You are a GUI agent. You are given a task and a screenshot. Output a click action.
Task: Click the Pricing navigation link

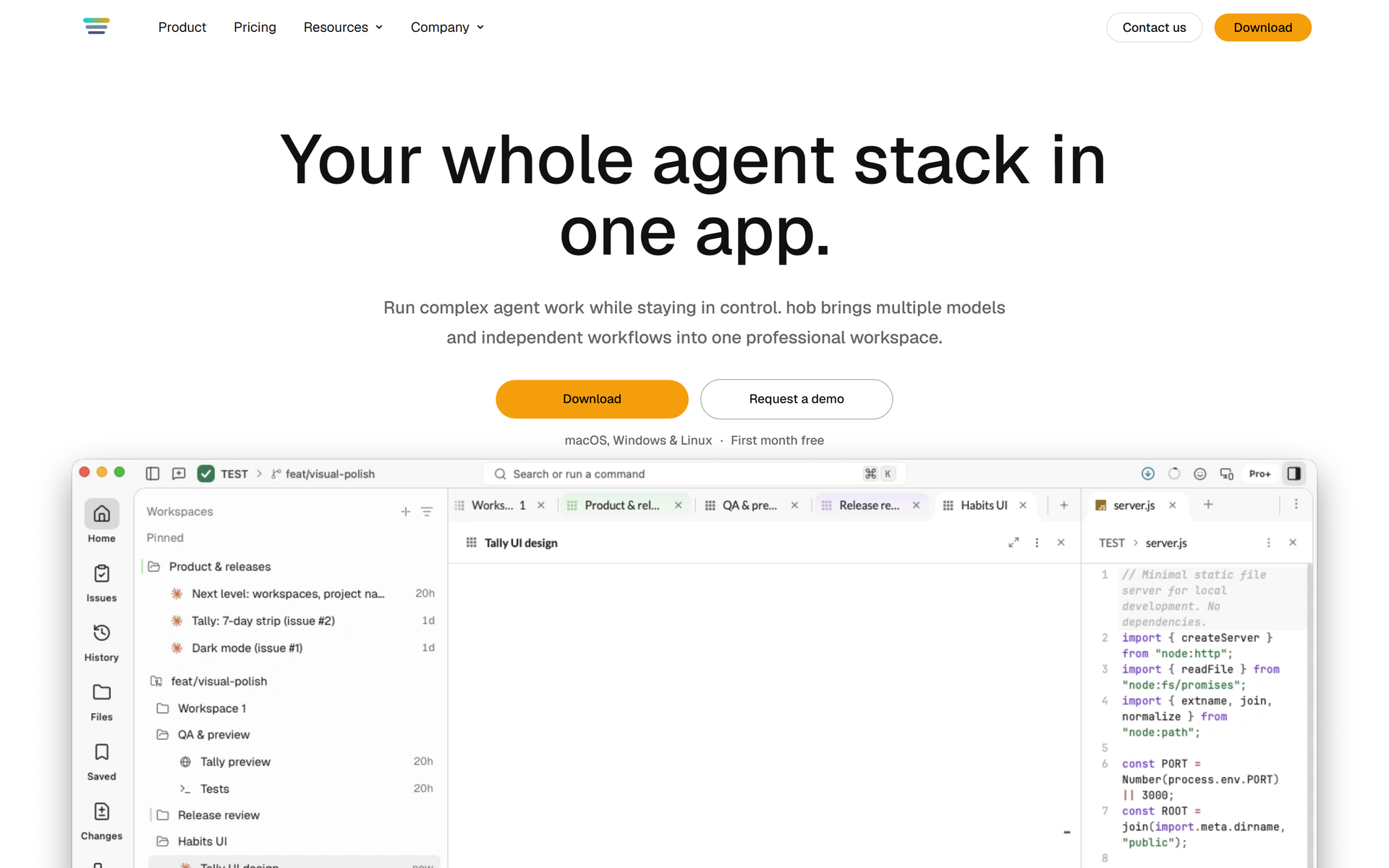point(255,27)
